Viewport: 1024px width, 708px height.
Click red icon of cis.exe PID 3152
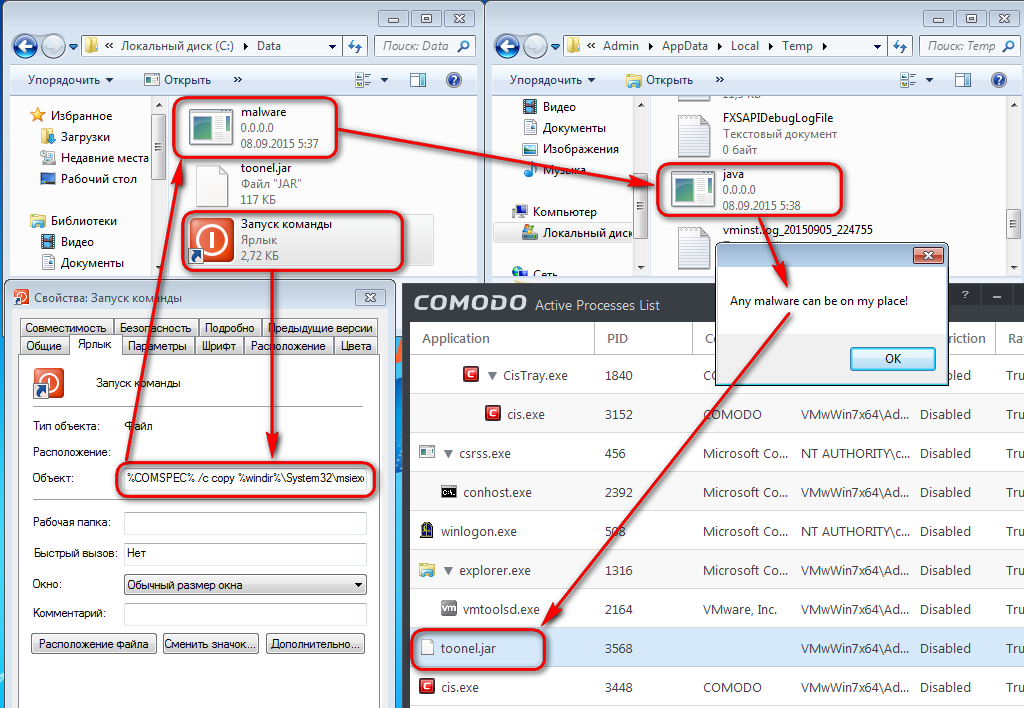pyautogui.click(x=493, y=413)
